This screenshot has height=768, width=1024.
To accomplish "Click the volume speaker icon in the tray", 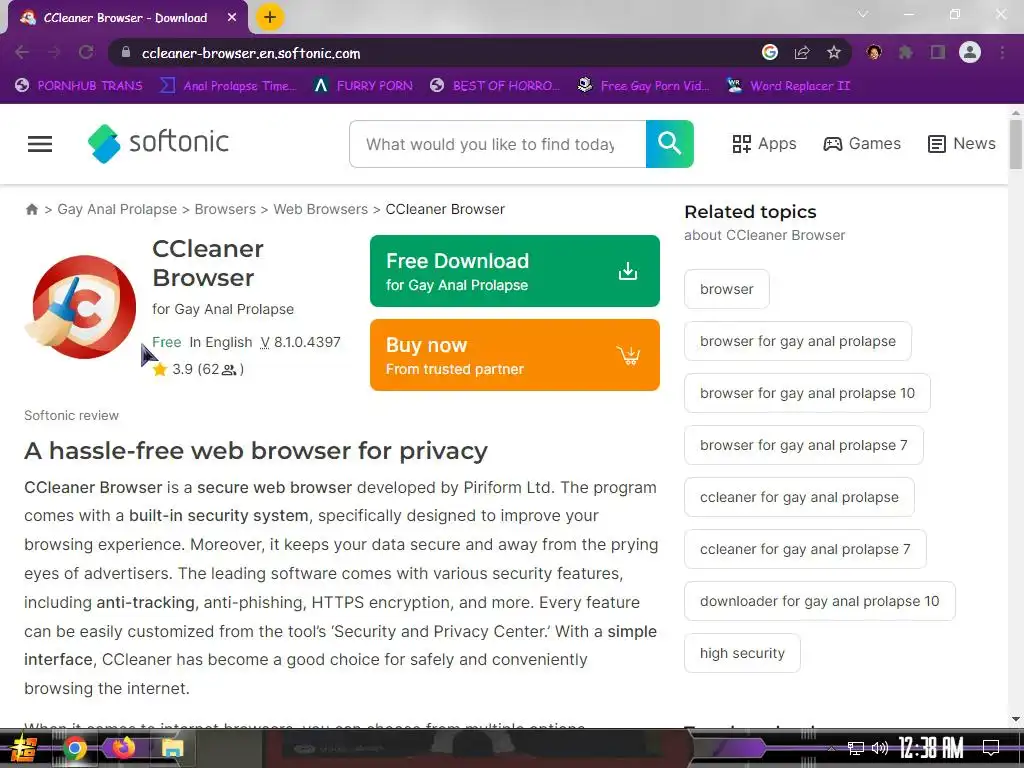I will point(880,748).
